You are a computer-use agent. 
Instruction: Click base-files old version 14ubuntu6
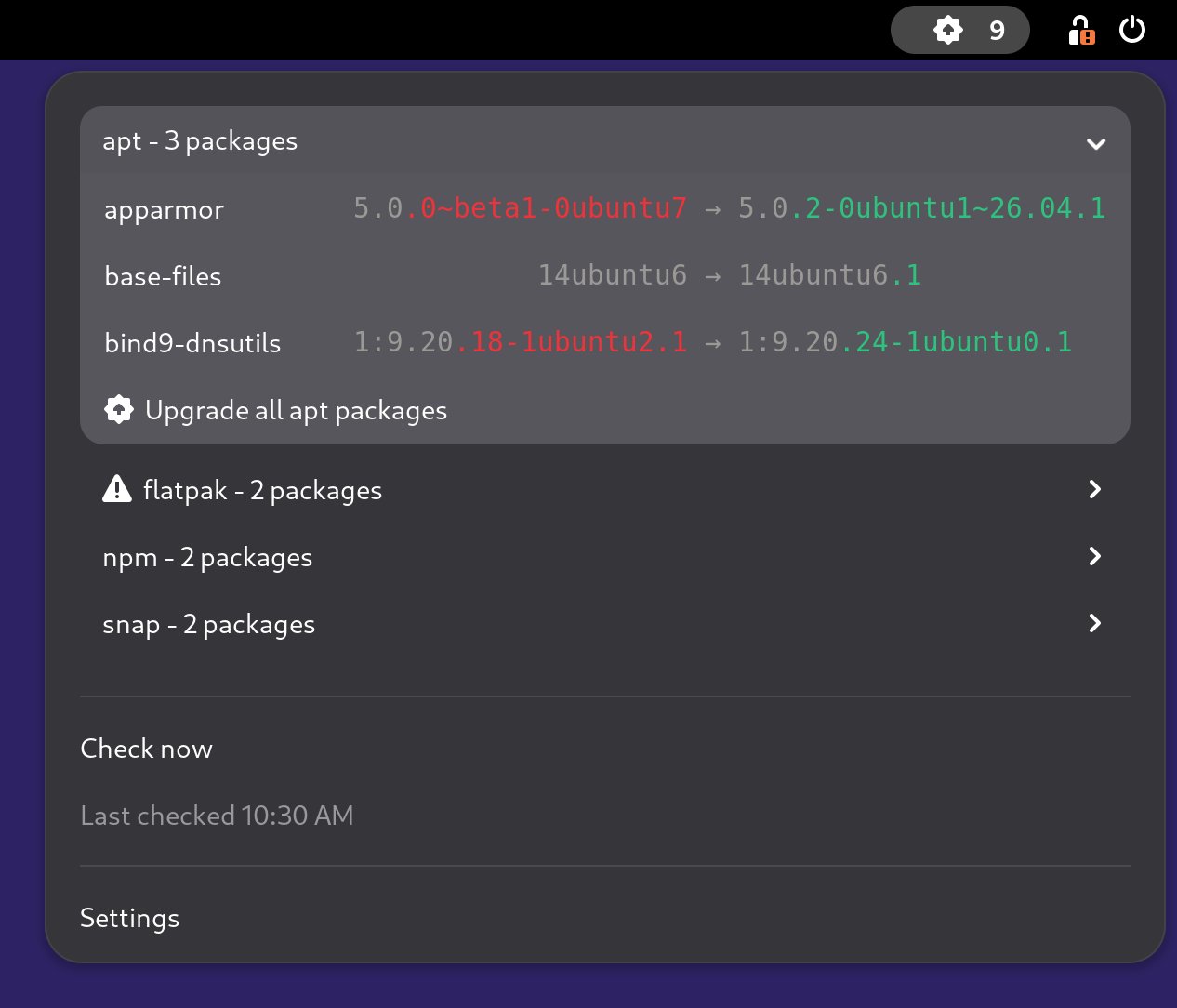pyautogui.click(x=613, y=274)
